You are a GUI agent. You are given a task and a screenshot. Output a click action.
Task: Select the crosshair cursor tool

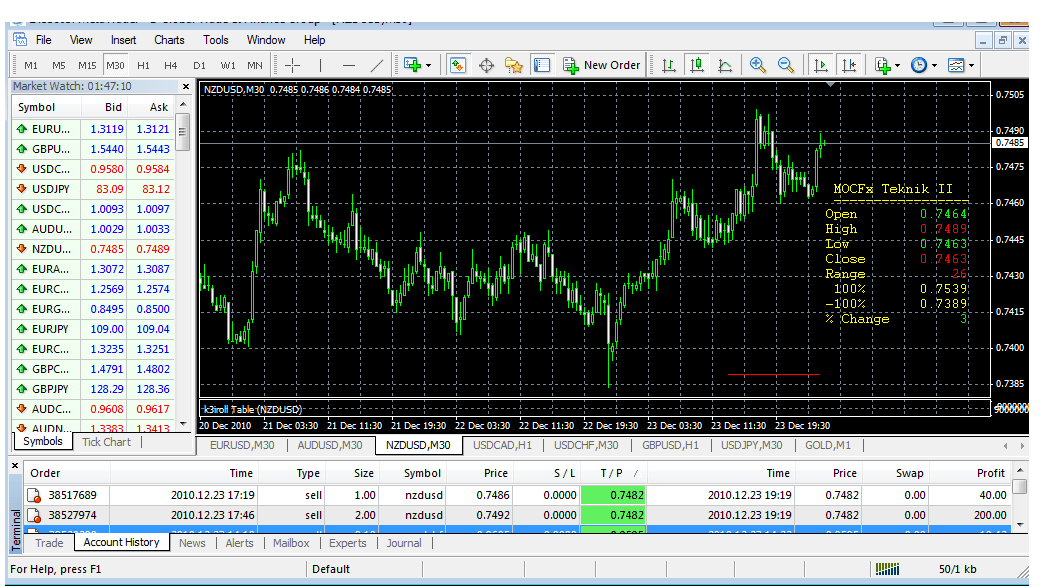coord(292,65)
